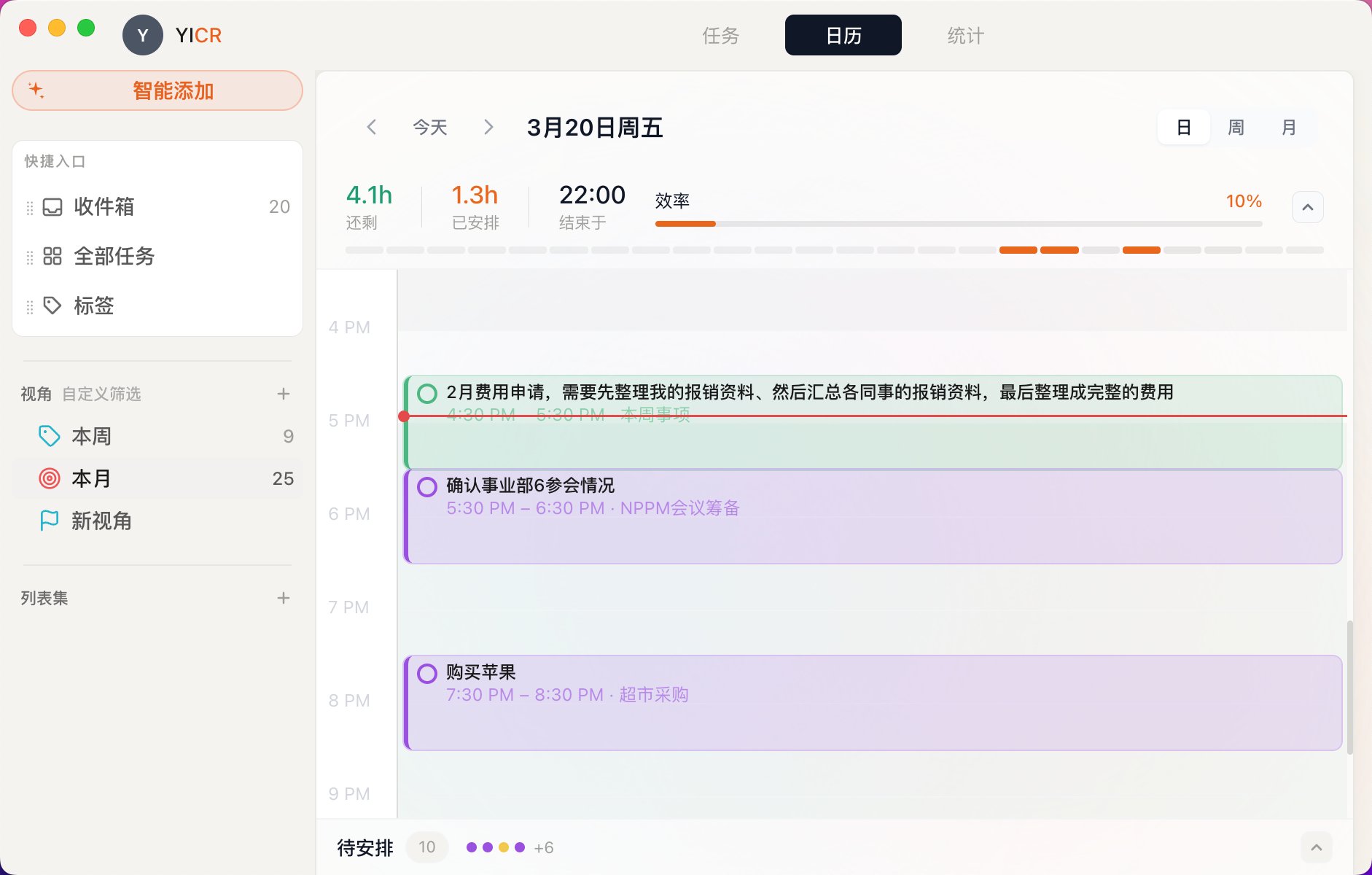Viewport: 1372px width, 875px height.
Task: Mark the 购买苹果 task as complete
Action: click(x=426, y=672)
